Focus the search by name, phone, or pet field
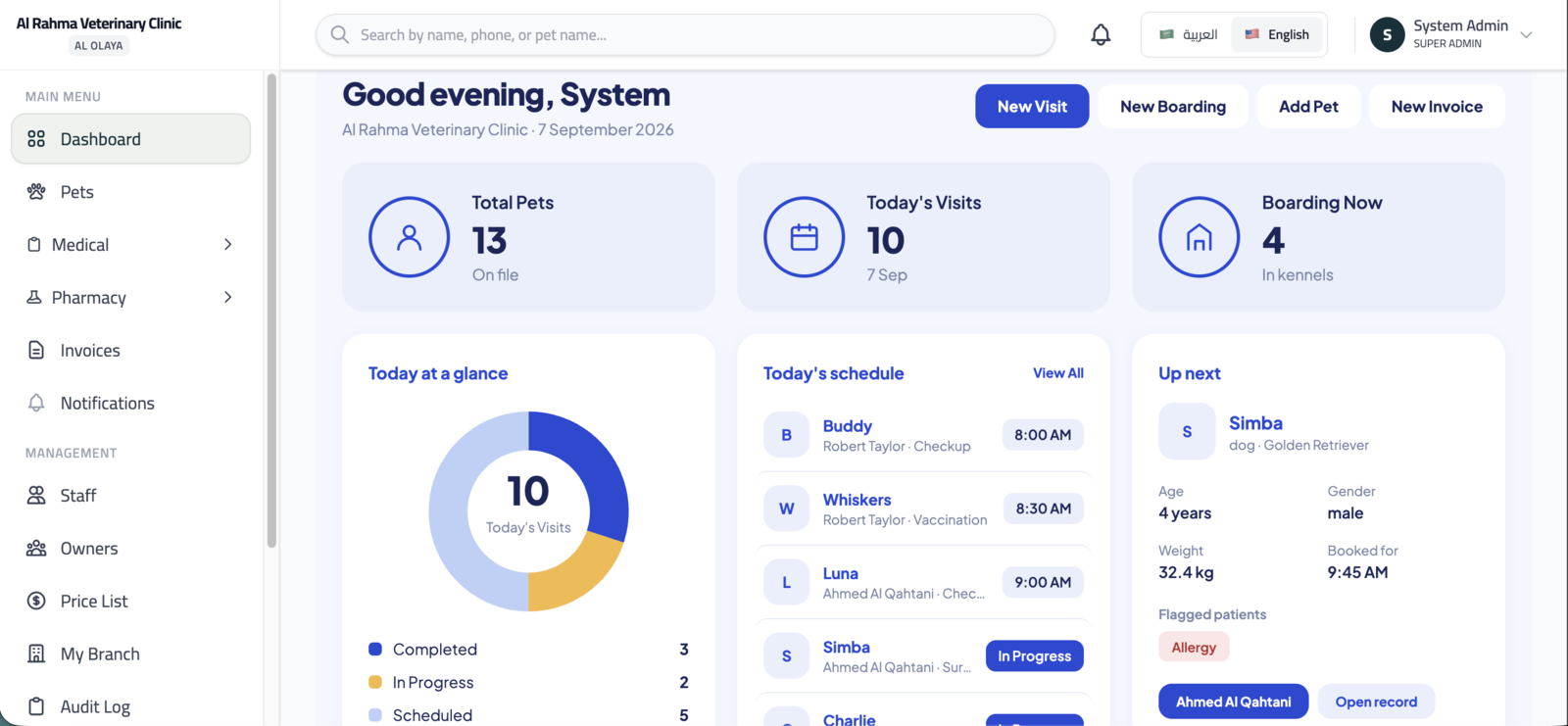Screen dimensions: 1568x726 685,35
